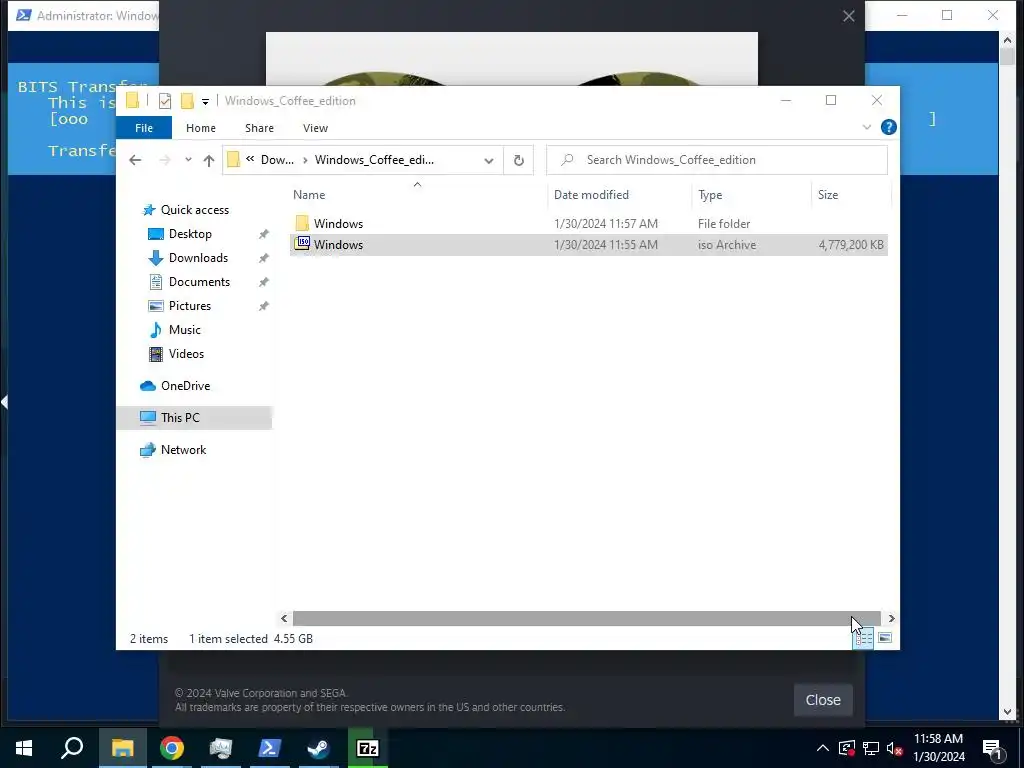Open Steam from the taskbar

point(319,748)
